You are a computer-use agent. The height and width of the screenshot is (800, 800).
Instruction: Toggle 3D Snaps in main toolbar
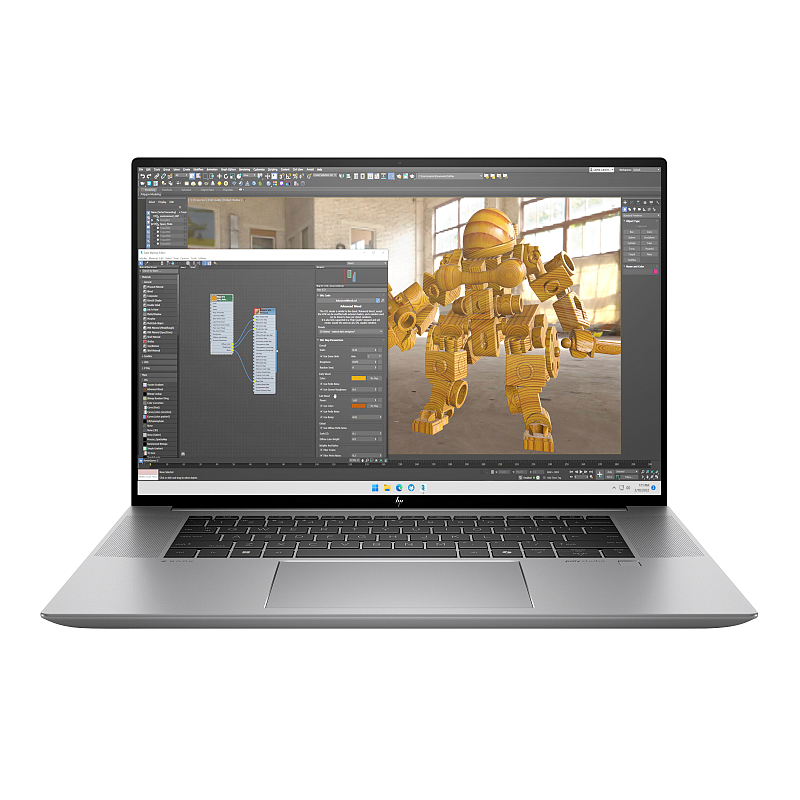[282, 177]
